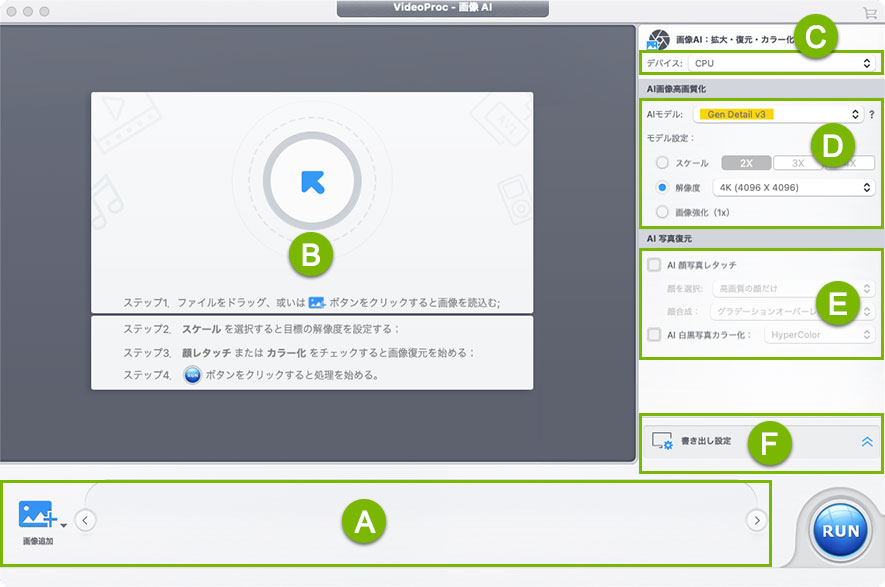Screen dimensions: 885x587
Task: Choose the 2X scale button
Action: [x=746, y=163]
